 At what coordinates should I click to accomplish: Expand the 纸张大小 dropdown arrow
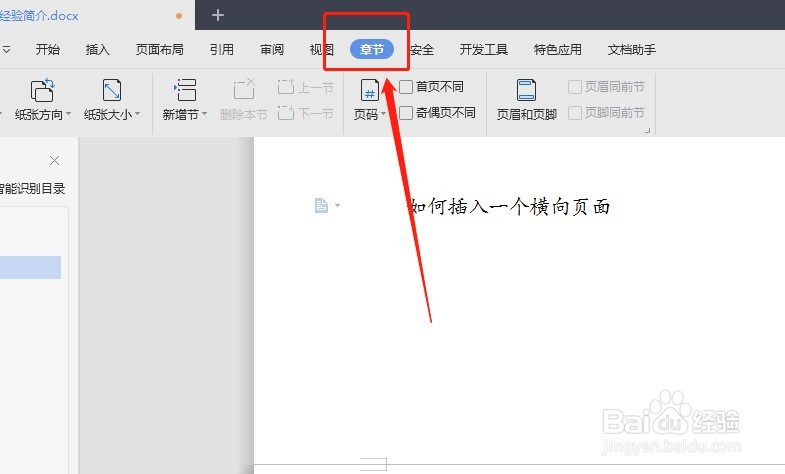[138, 114]
